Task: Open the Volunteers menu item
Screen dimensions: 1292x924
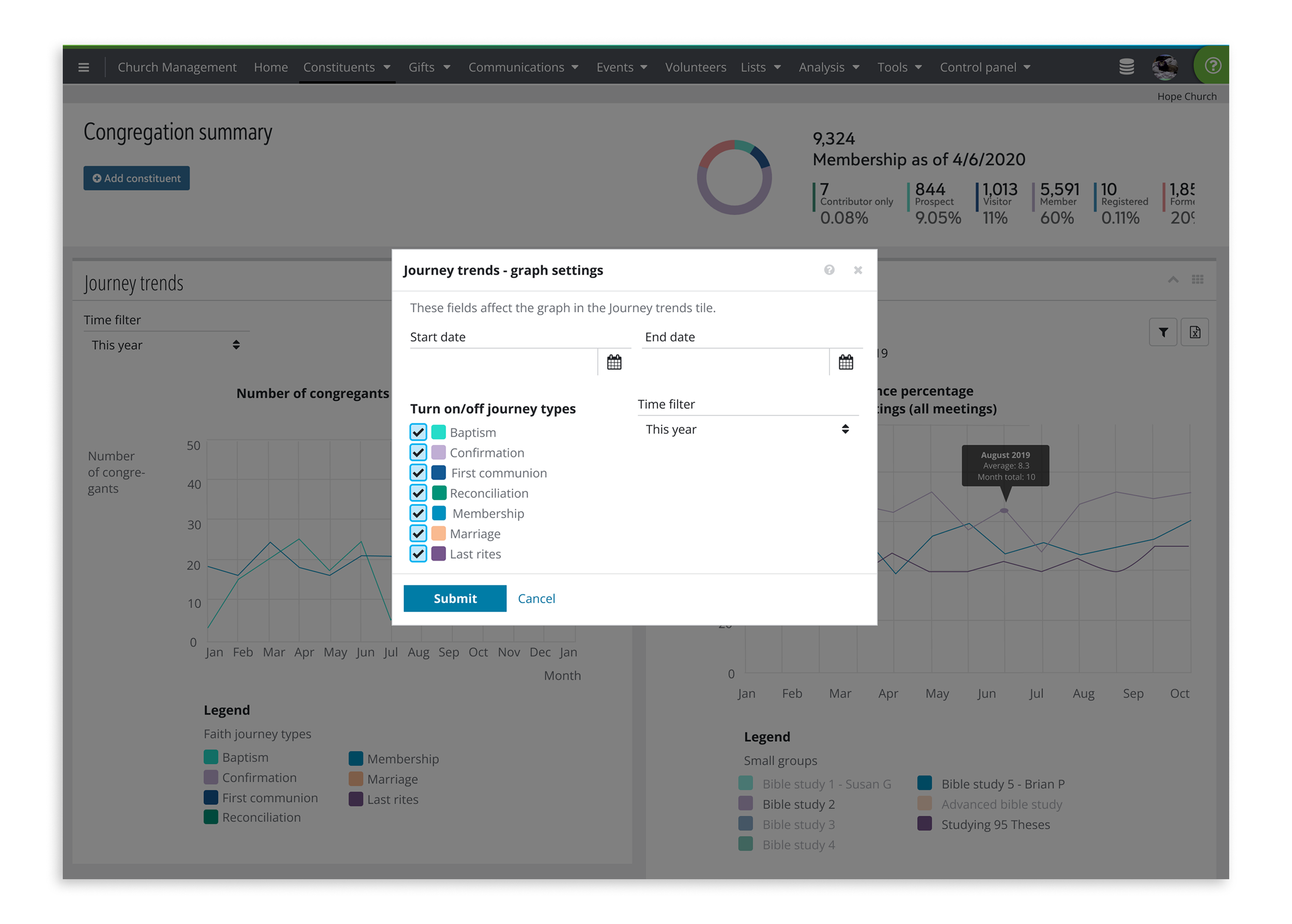Action: pos(695,67)
